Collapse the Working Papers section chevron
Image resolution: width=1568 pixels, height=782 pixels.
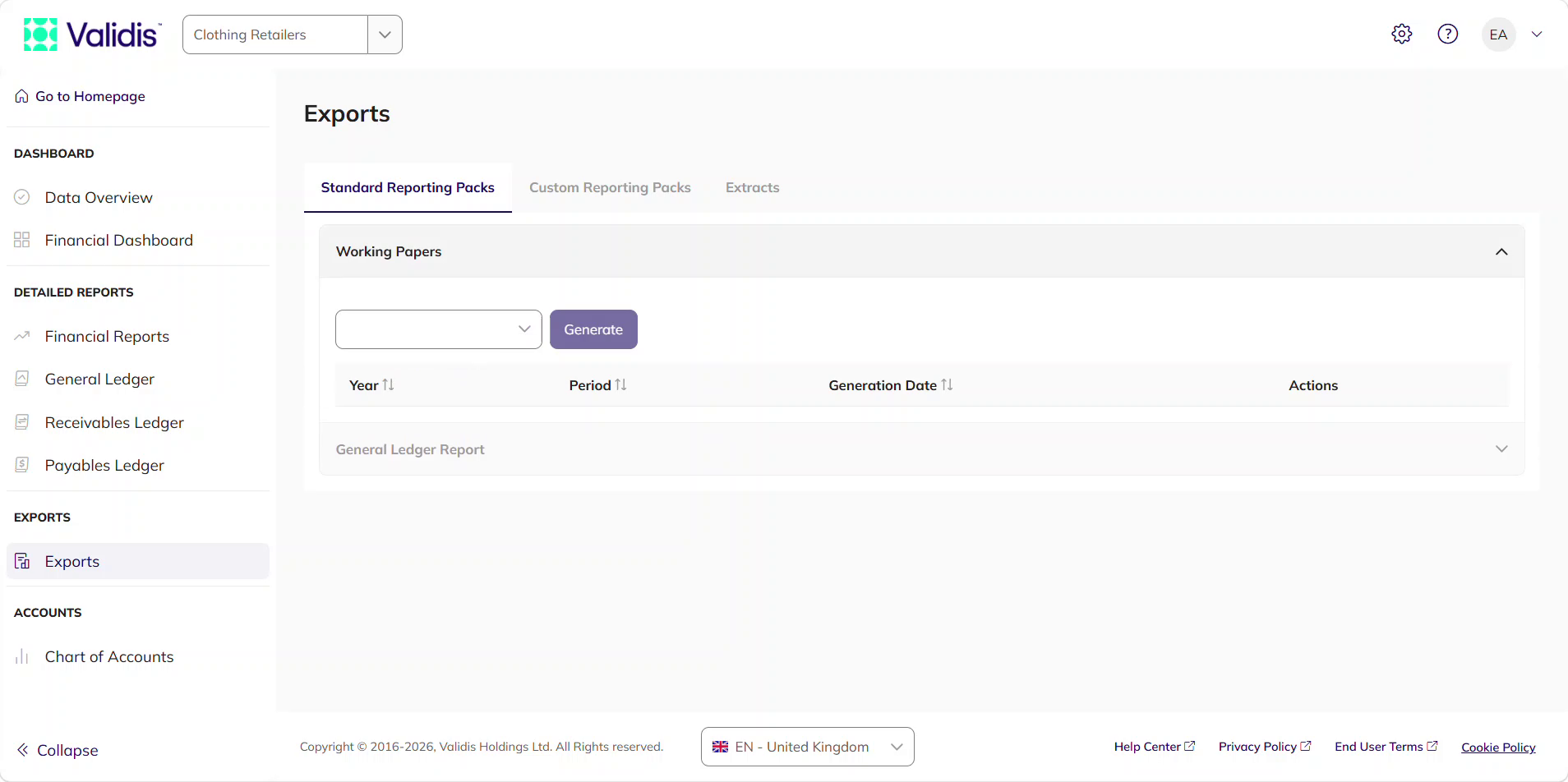(1501, 251)
